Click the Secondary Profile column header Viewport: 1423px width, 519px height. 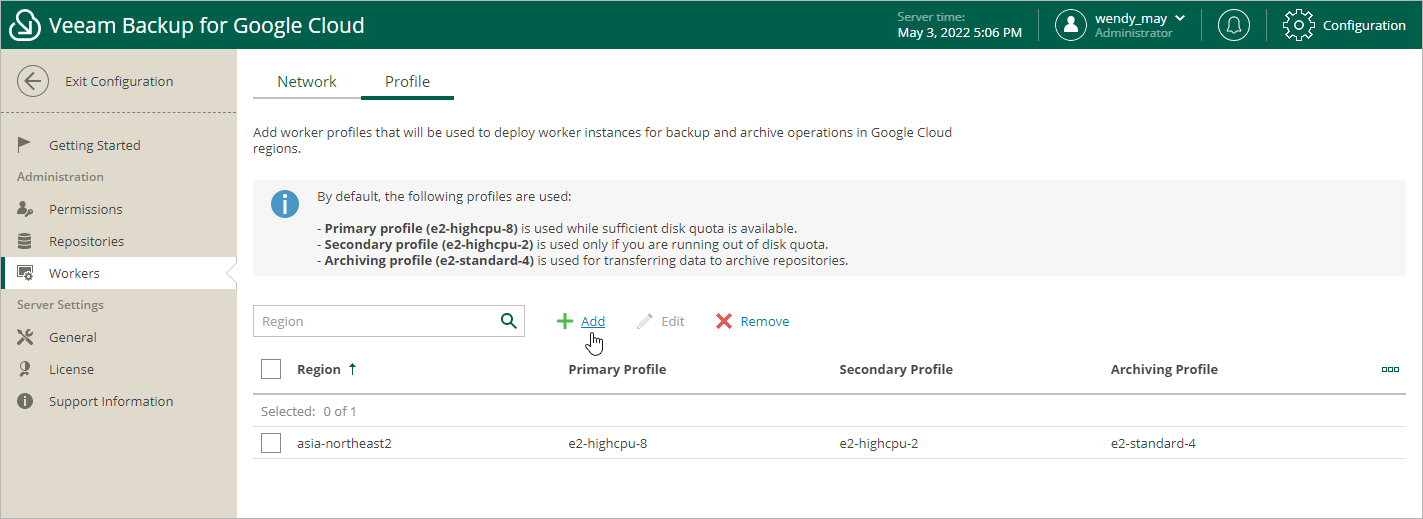(896, 369)
